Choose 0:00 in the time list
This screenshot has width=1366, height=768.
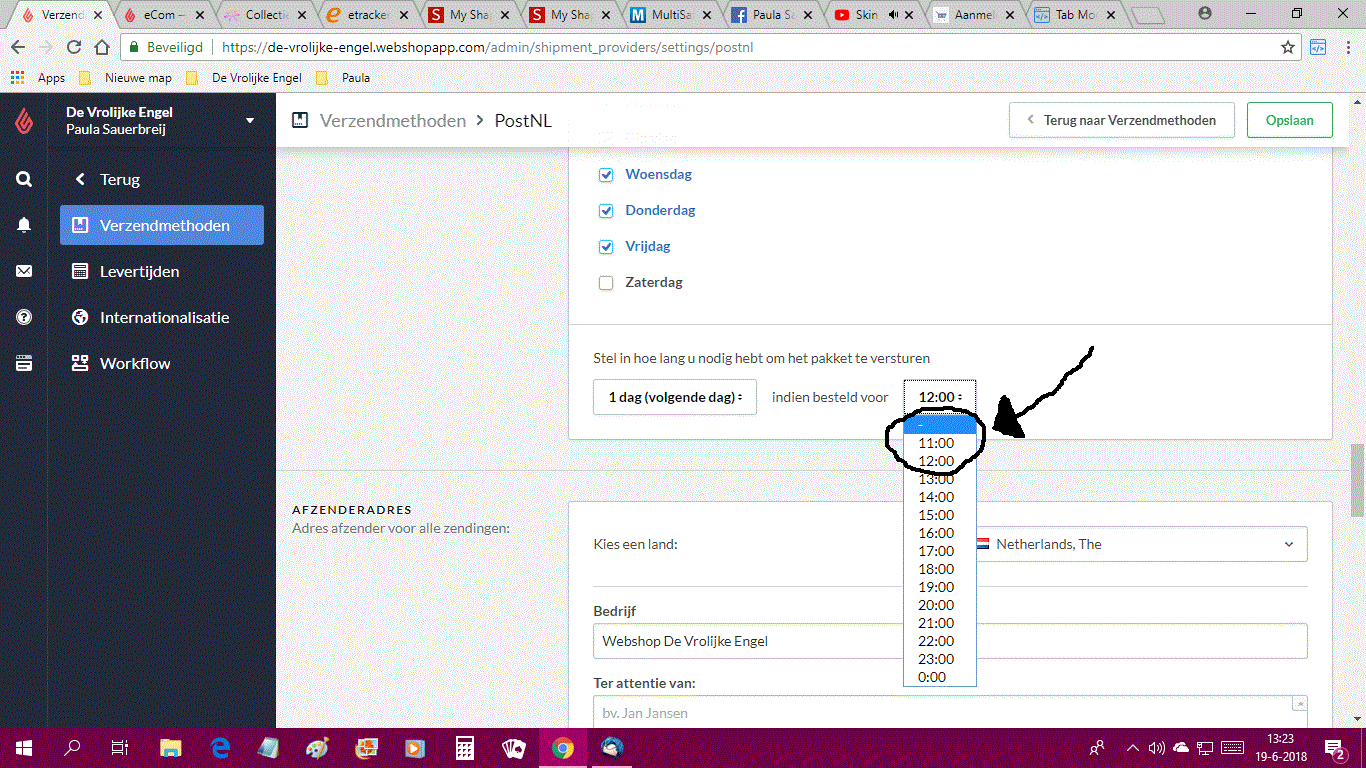tap(940, 677)
